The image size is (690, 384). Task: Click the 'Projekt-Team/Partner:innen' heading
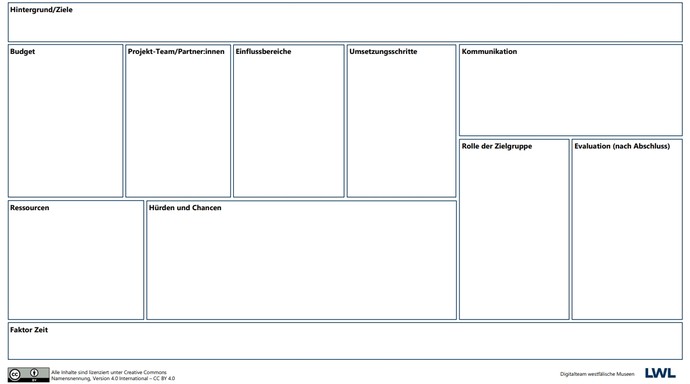pyautogui.click(x=176, y=51)
